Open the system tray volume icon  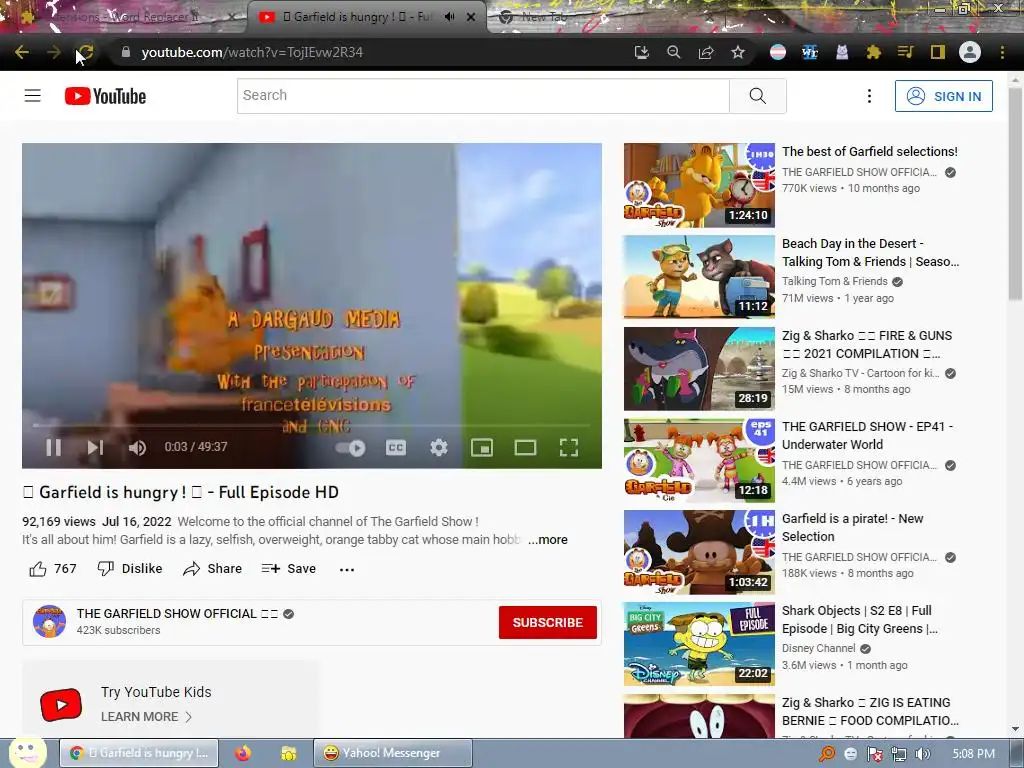(x=922, y=754)
